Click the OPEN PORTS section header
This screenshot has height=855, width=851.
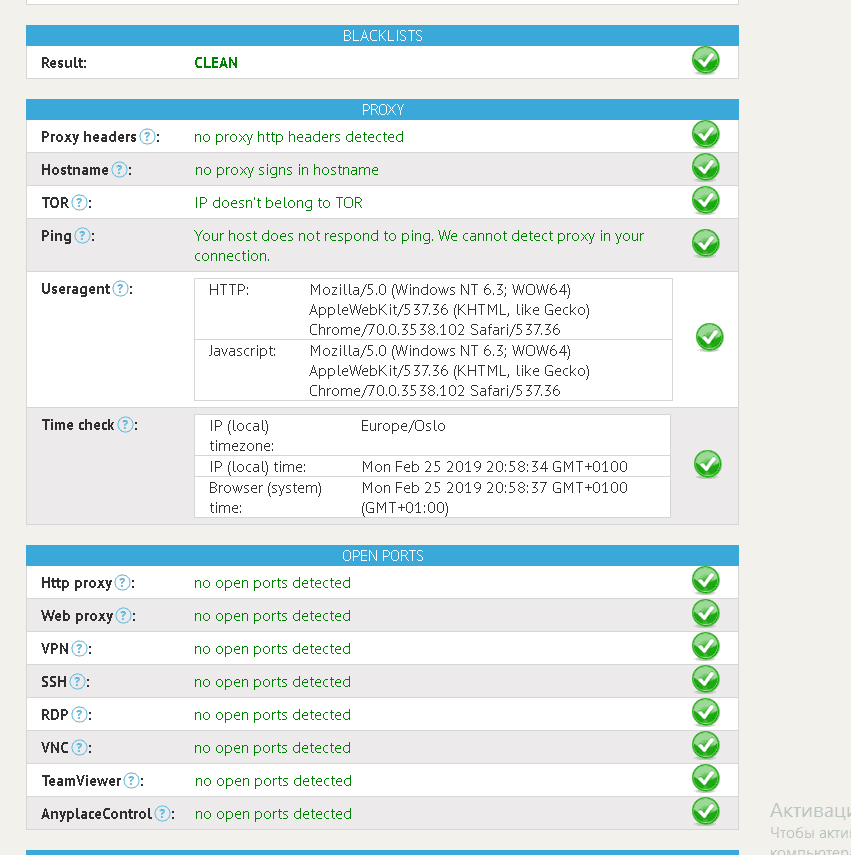382,556
